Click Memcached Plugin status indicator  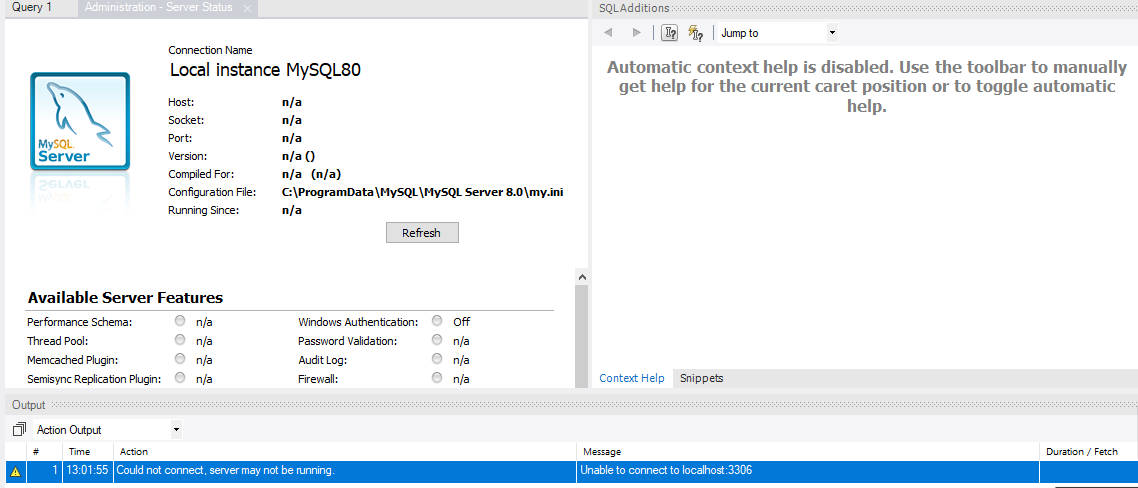point(180,359)
